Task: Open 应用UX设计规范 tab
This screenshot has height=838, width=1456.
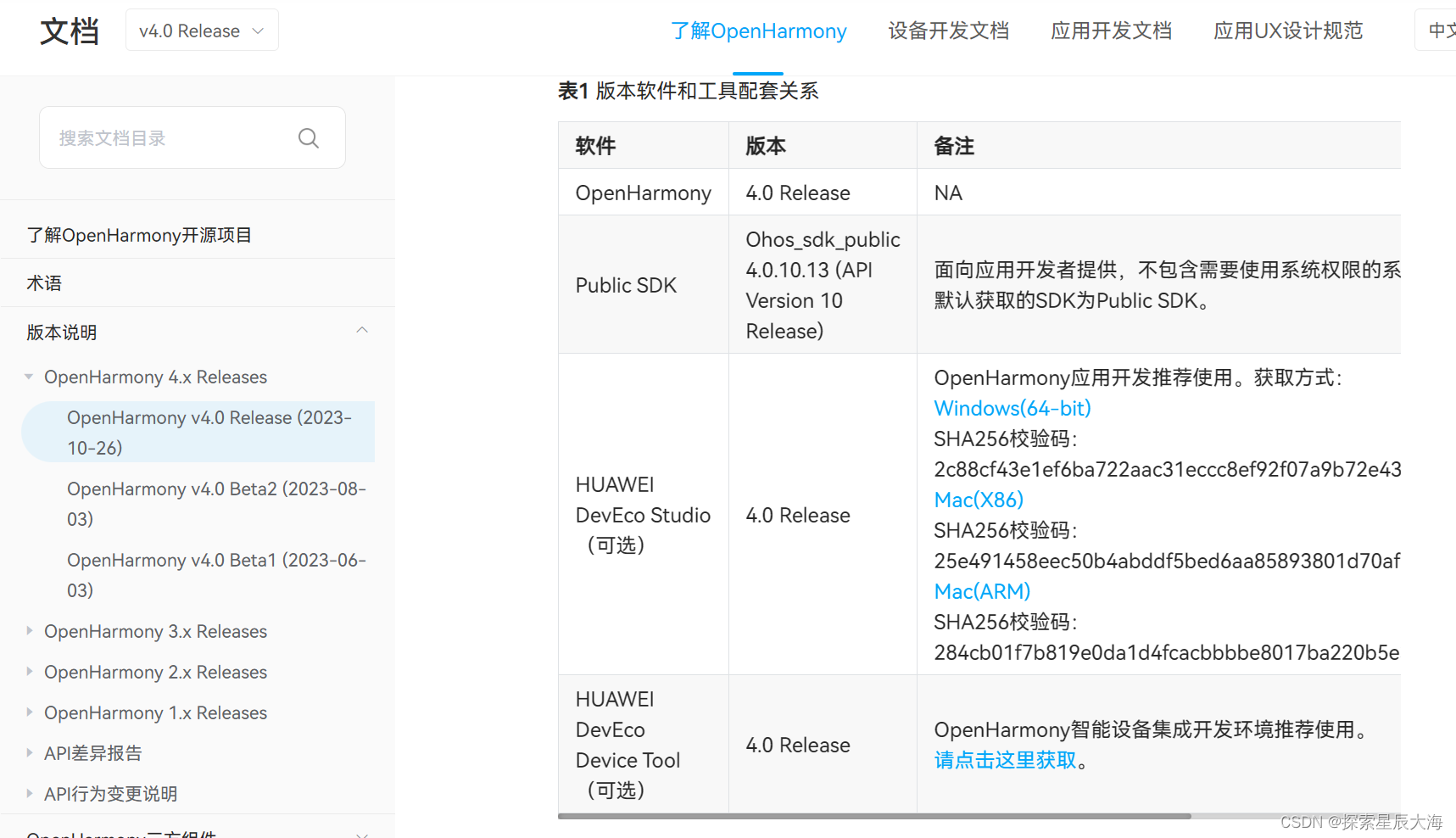Action: [x=1288, y=31]
